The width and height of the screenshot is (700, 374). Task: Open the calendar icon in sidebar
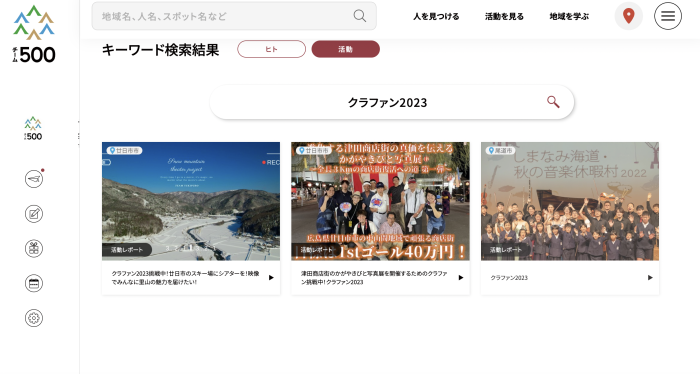pos(34,283)
